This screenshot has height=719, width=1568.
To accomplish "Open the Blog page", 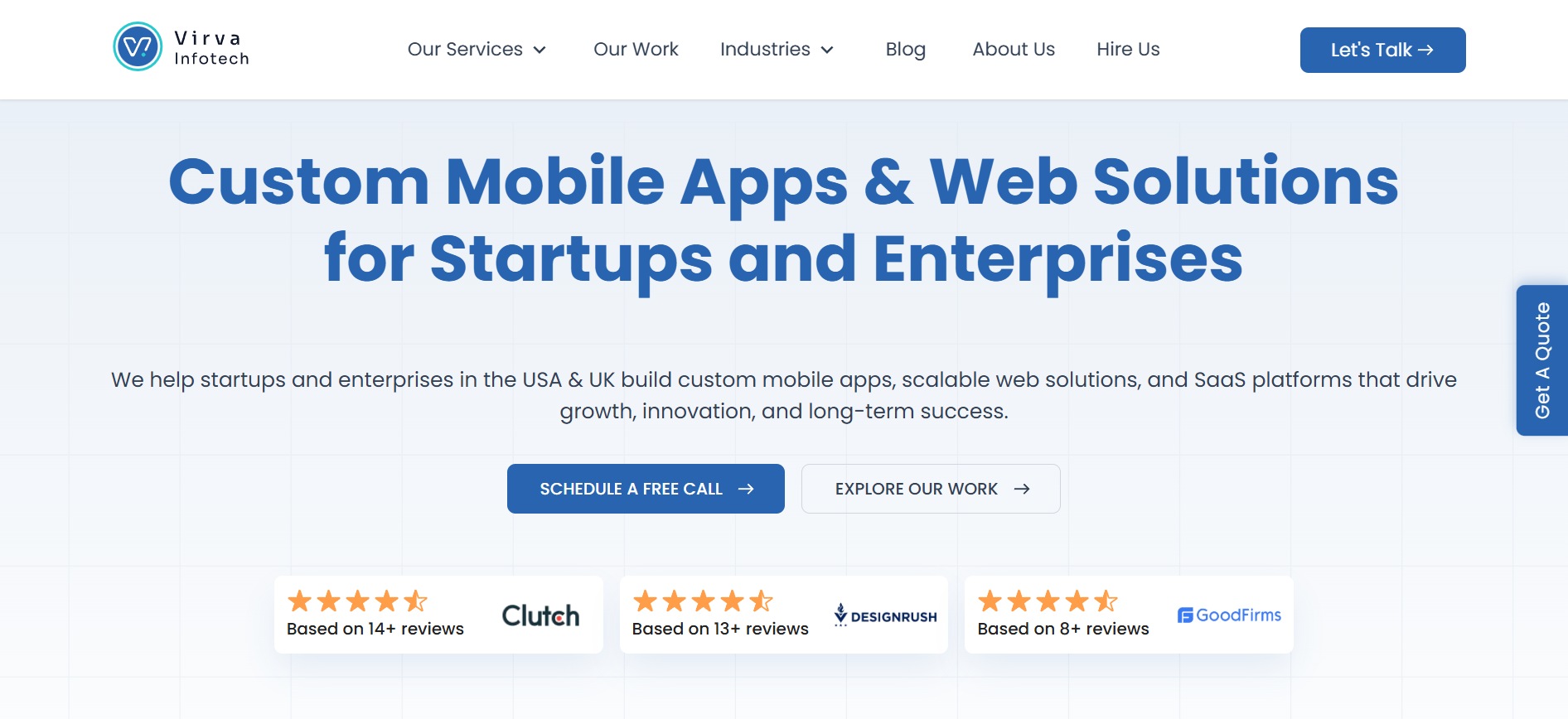I will point(905,50).
